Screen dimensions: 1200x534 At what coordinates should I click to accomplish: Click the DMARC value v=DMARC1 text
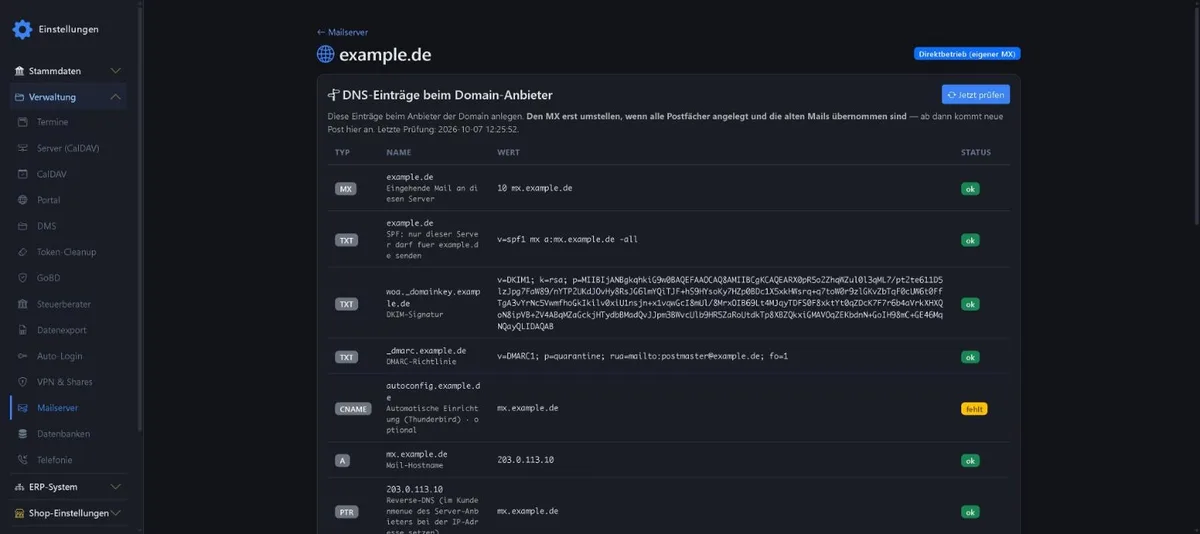[x=643, y=356]
